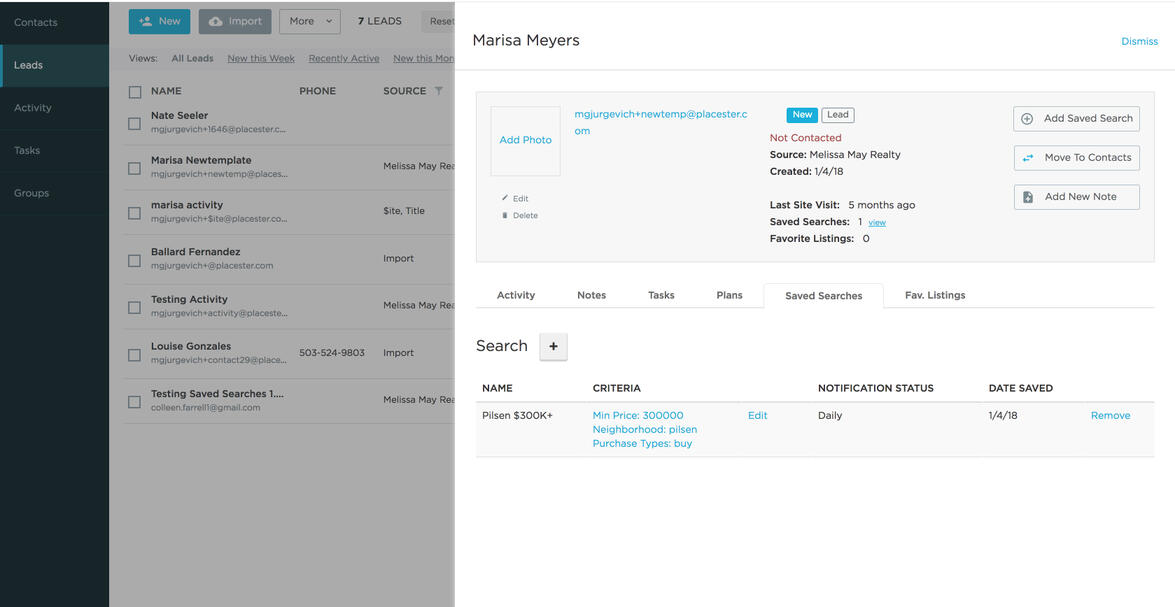
Task: Edit the Pilsen saved search criteria
Action: tap(757, 416)
